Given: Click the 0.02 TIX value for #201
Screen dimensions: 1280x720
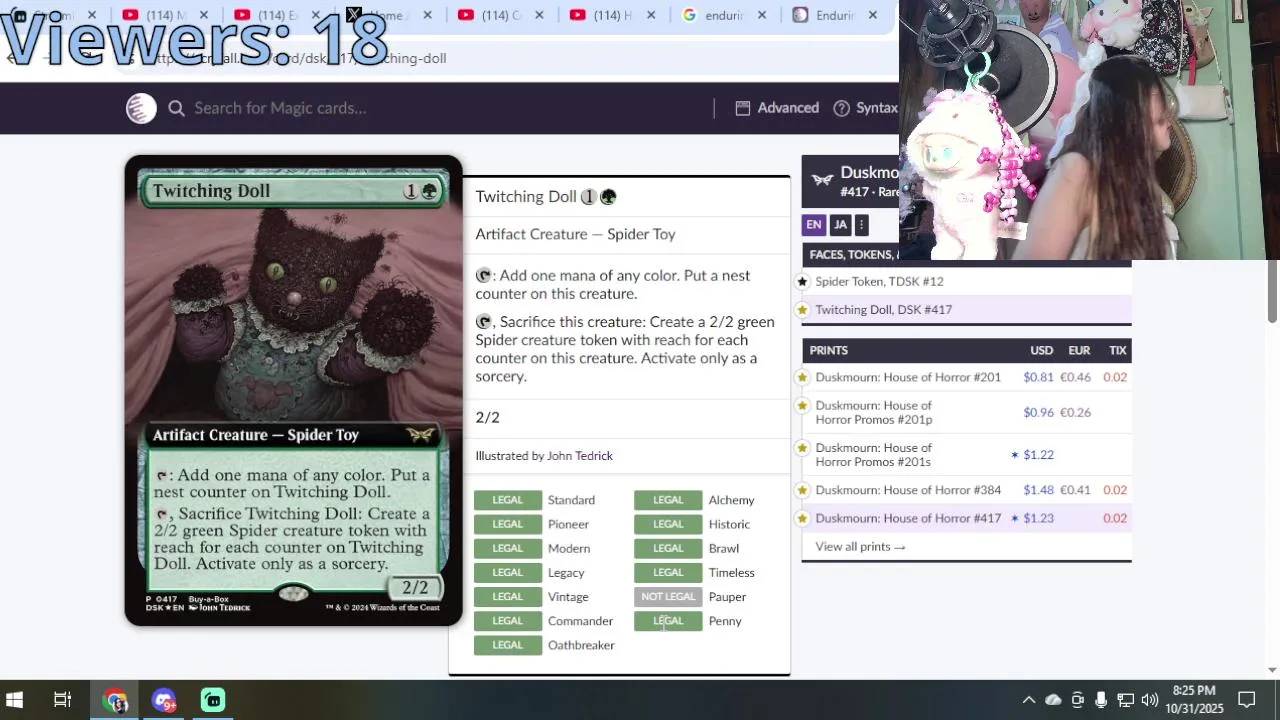Looking at the screenshot, I should (1115, 377).
